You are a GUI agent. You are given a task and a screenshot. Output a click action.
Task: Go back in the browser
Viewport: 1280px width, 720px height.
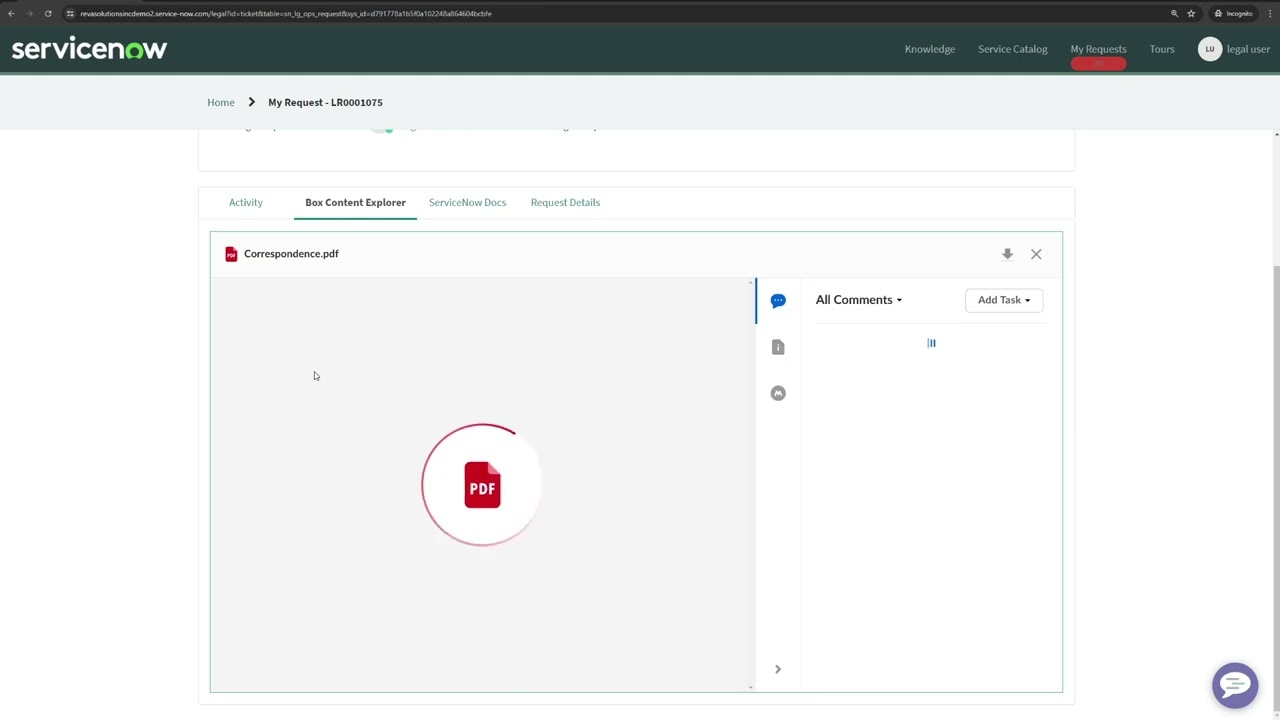[x=11, y=13]
